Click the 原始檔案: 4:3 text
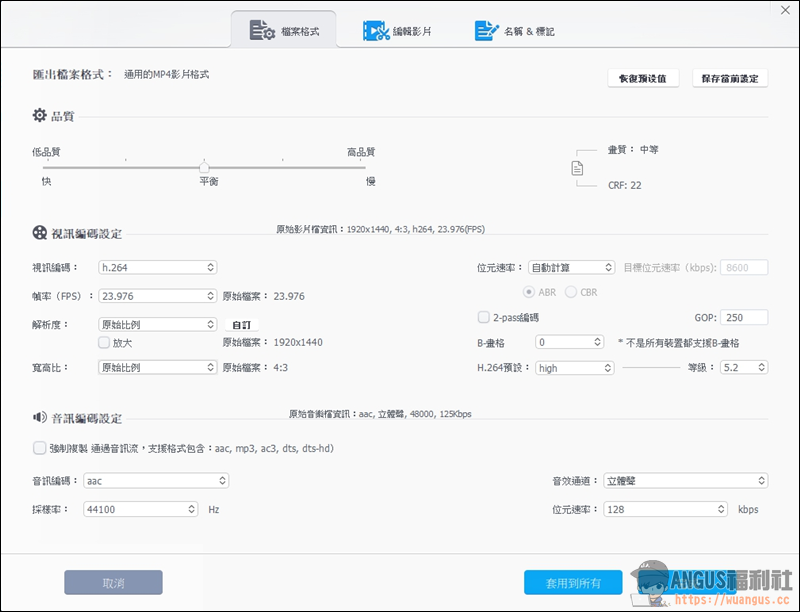Screen dimensions: 800x612 click(x=255, y=367)
